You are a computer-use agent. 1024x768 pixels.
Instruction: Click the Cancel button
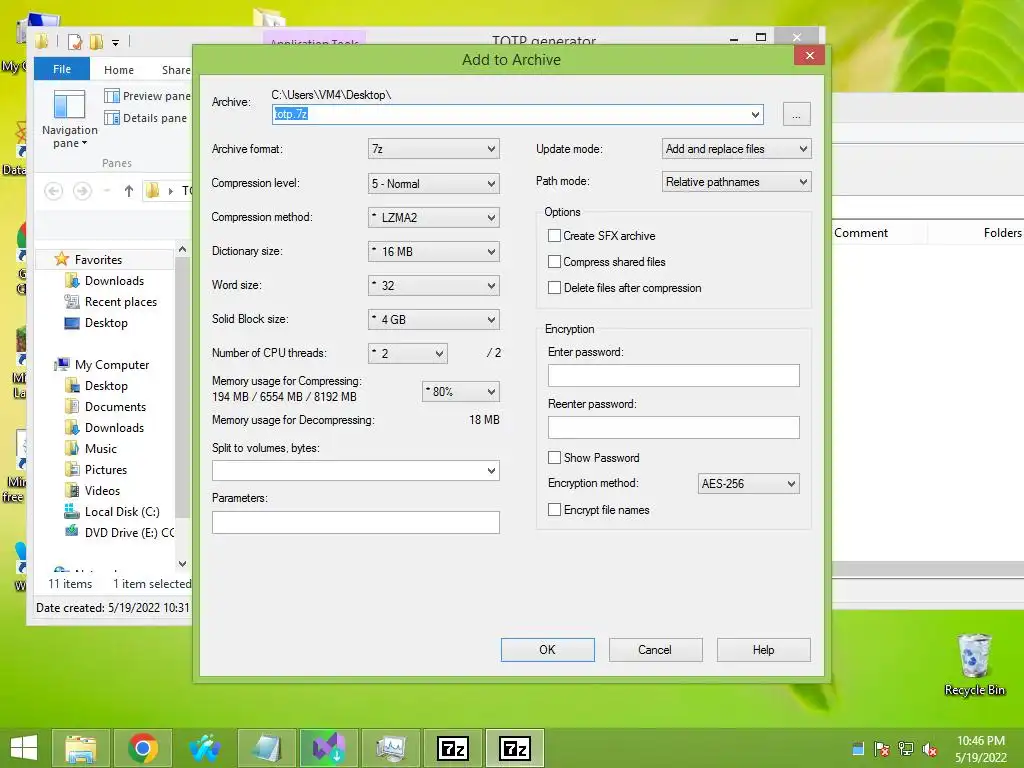655,650
